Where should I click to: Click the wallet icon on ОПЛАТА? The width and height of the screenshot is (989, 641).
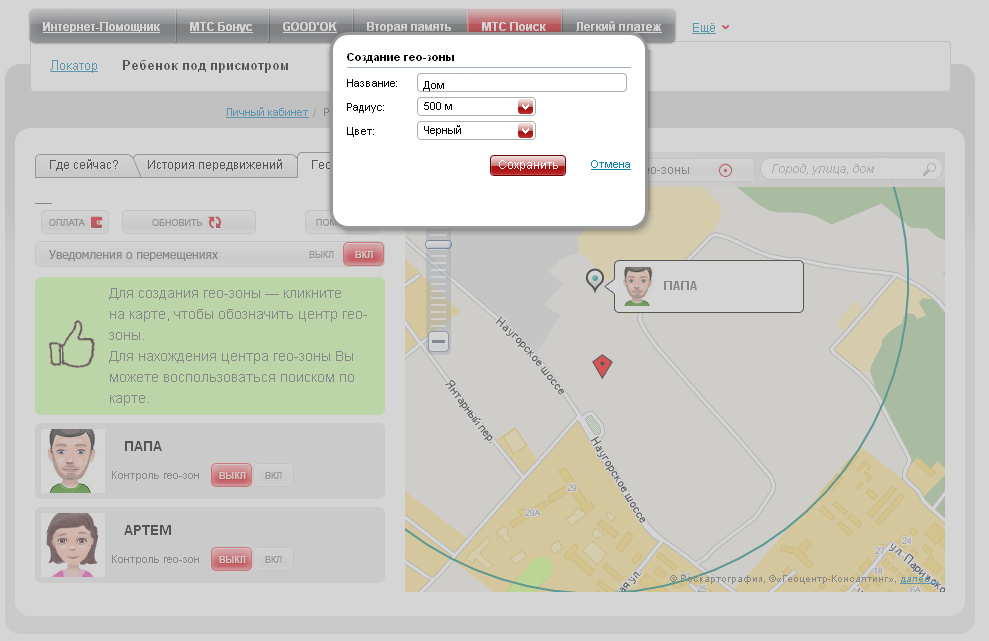click(97, 222)
